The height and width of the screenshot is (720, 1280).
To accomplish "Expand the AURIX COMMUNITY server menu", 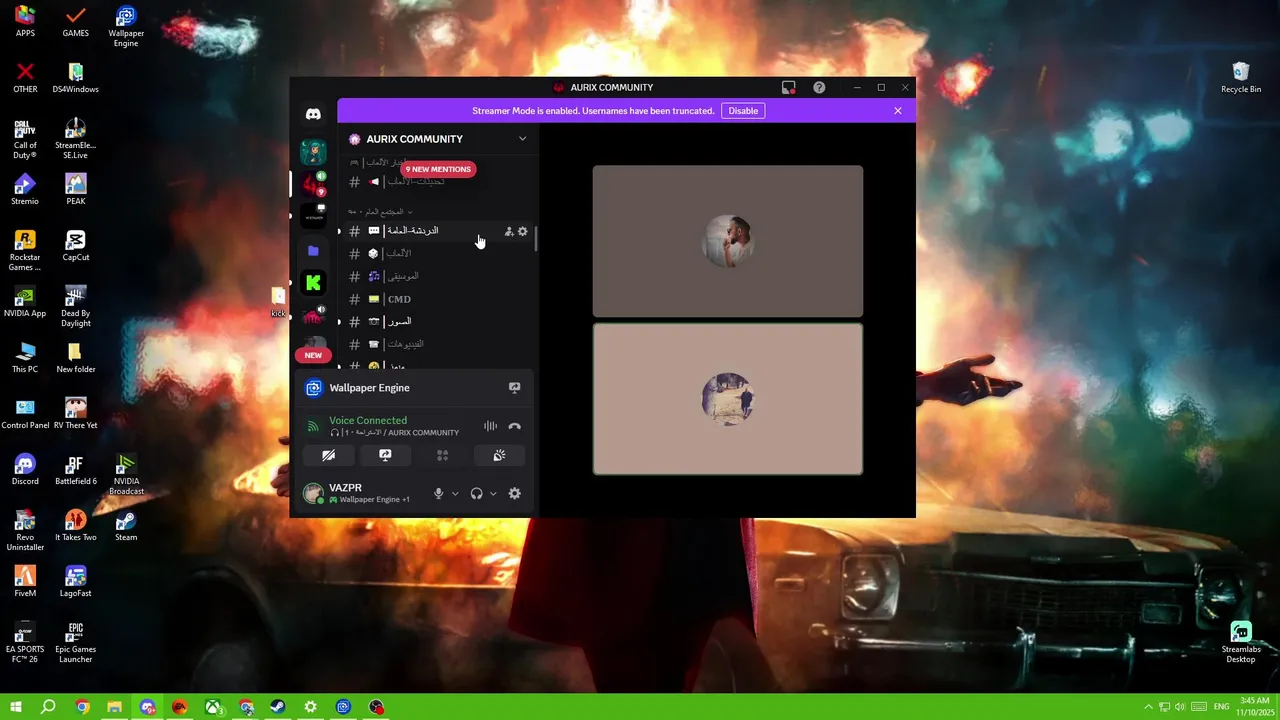I will (x=522, y=139).
